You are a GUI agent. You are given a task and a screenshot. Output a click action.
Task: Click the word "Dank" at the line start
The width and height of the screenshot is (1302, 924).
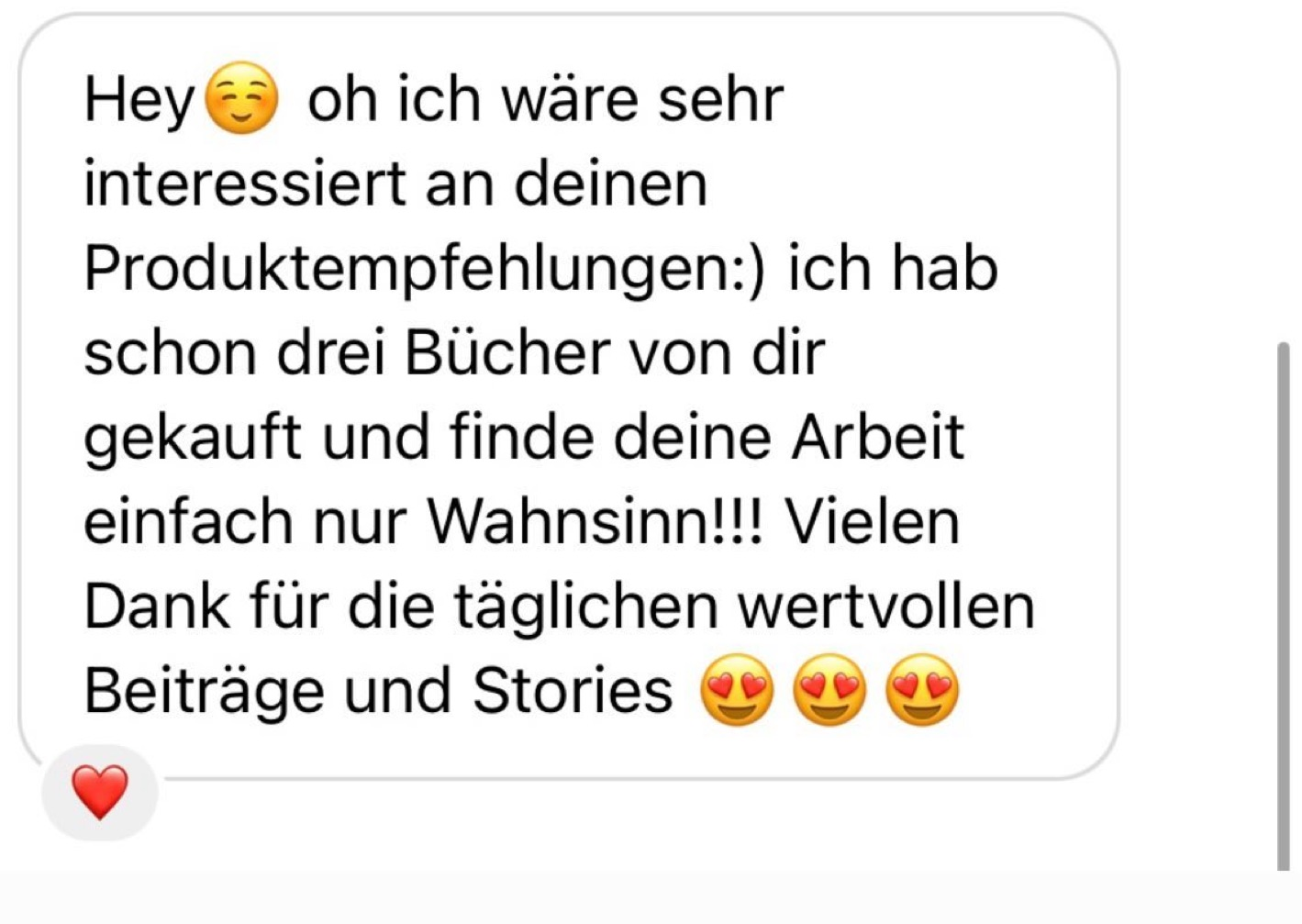click(157, 607)
